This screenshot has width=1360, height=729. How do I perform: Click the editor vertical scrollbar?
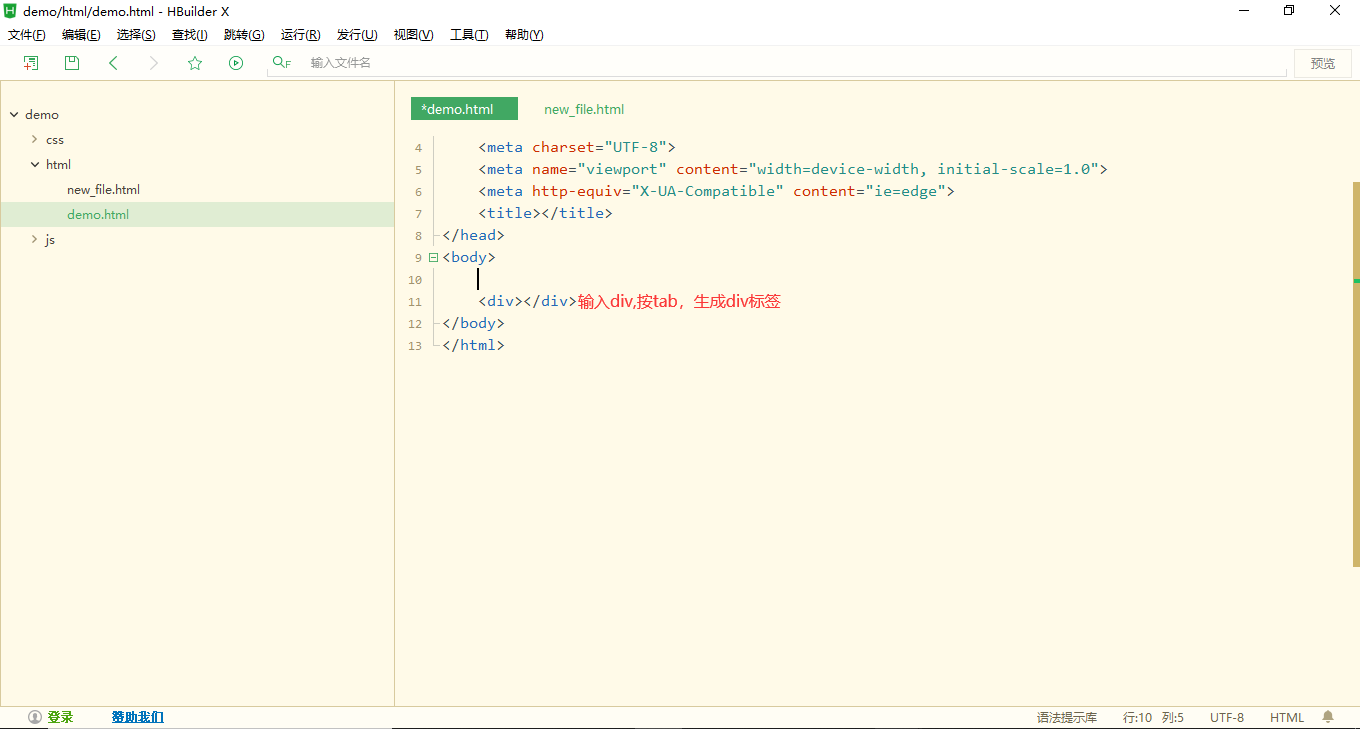pyautogui.click(x=1356, y=375)
